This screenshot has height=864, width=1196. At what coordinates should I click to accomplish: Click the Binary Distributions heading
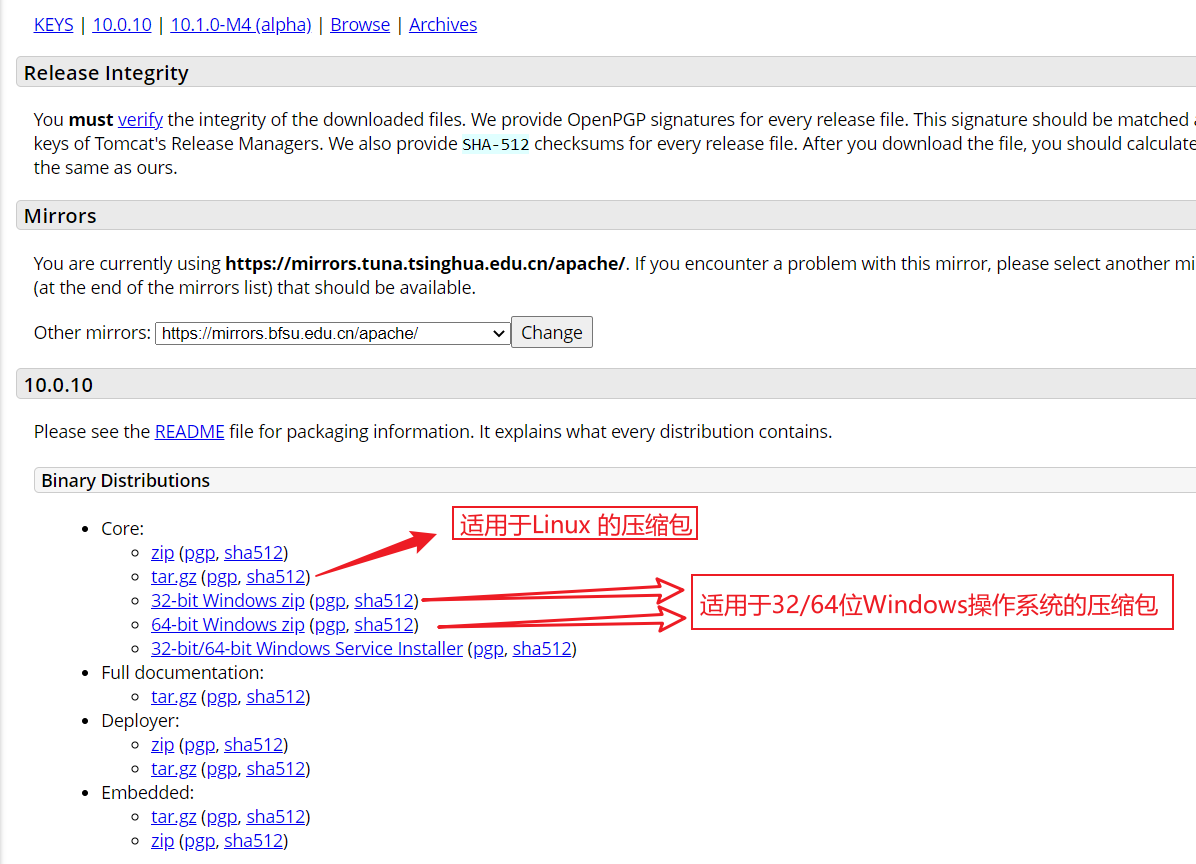pos(125,480)
